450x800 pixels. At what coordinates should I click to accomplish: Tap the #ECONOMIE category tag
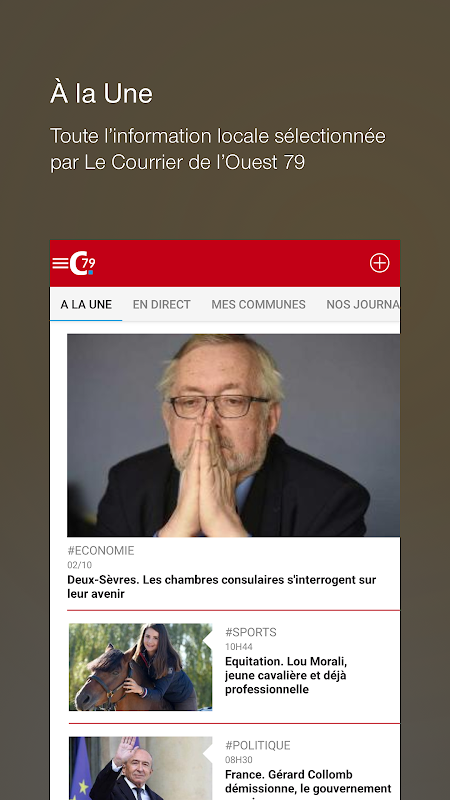[101, 551]
